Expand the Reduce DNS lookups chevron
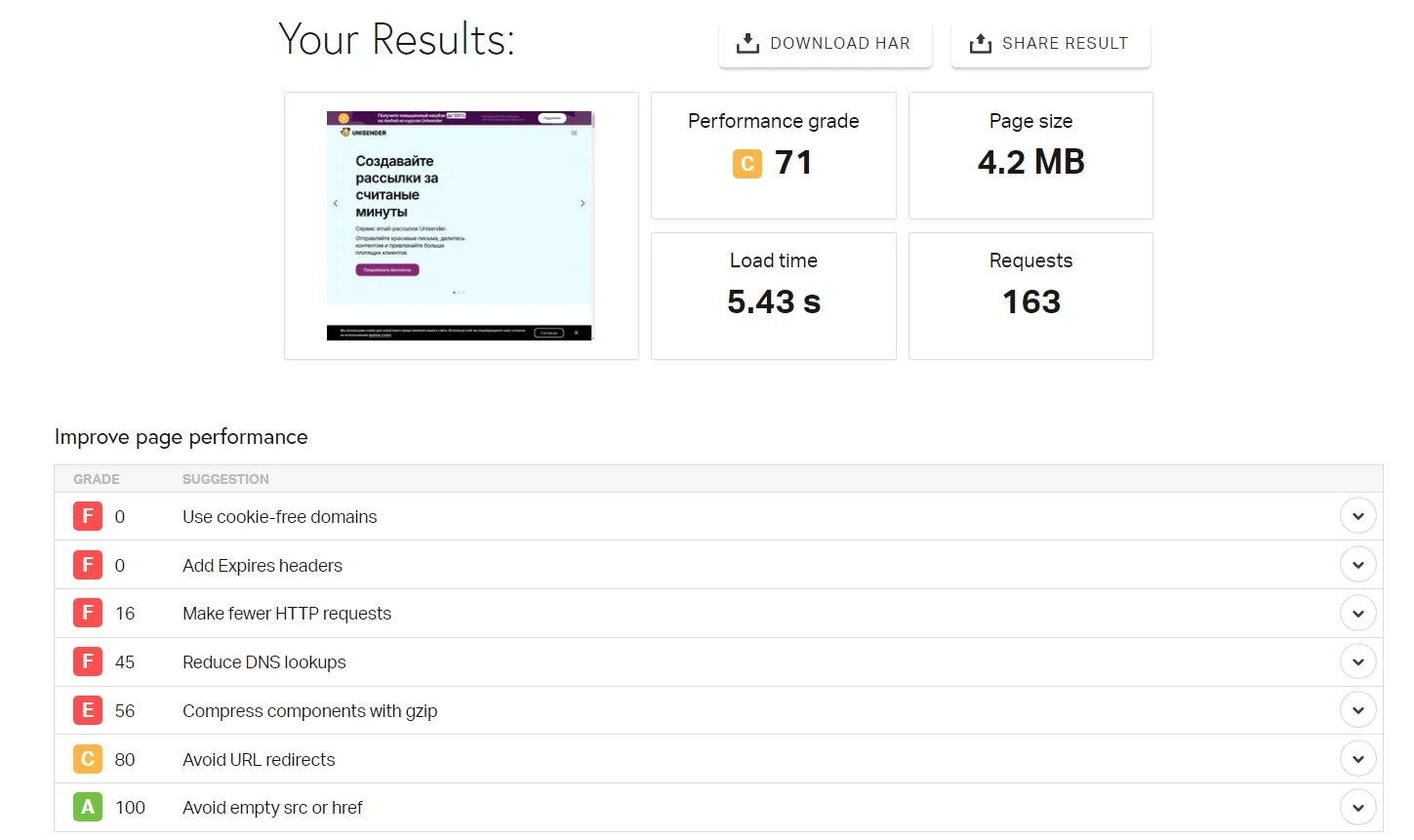The width and height of the screenshot is (1414, 840). [x=1357, y=661]
